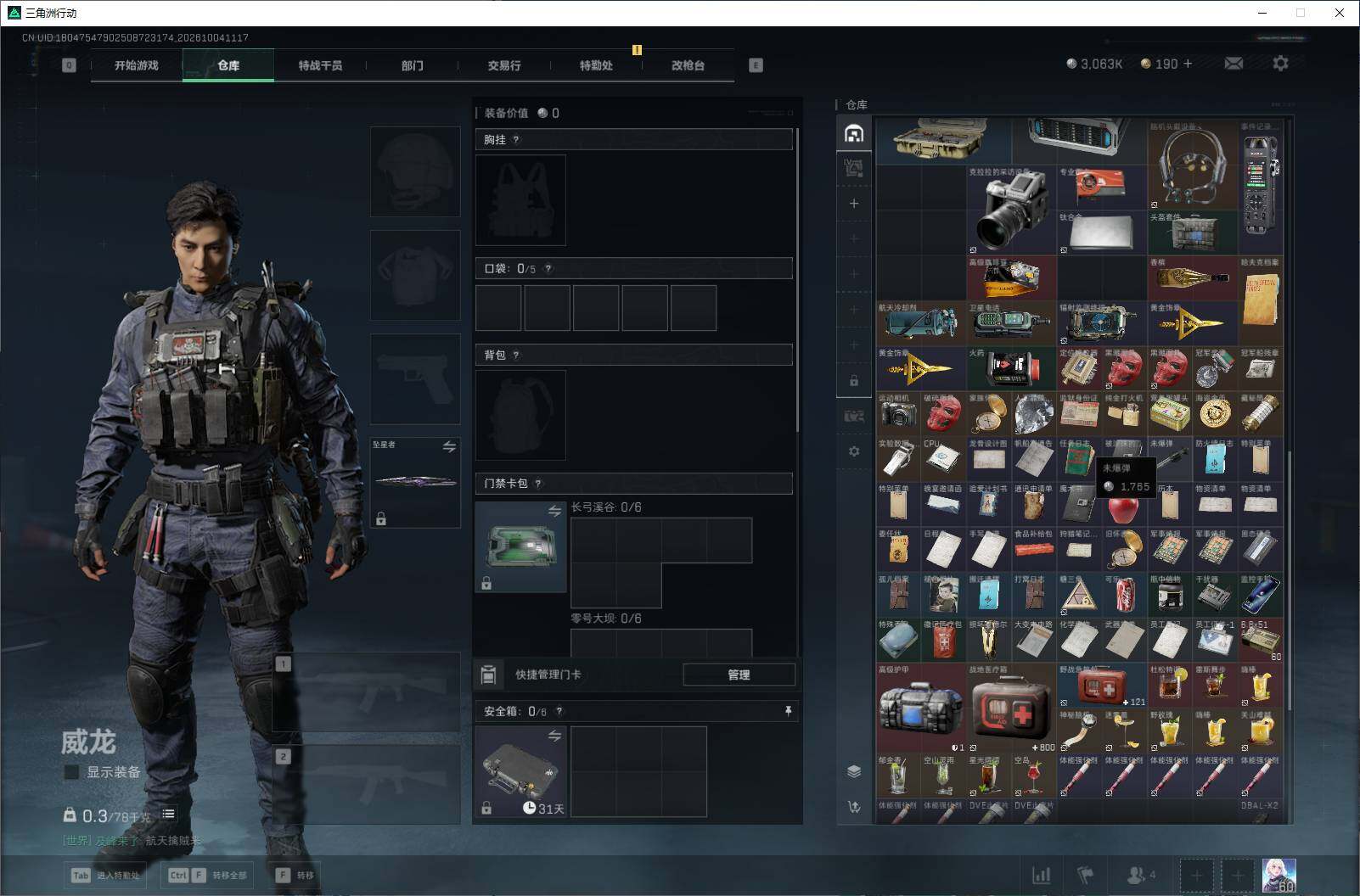Open the 特战干员 tab
Image resolution: width=1360 pixels, height=896 pixels.
click(320, 65)
